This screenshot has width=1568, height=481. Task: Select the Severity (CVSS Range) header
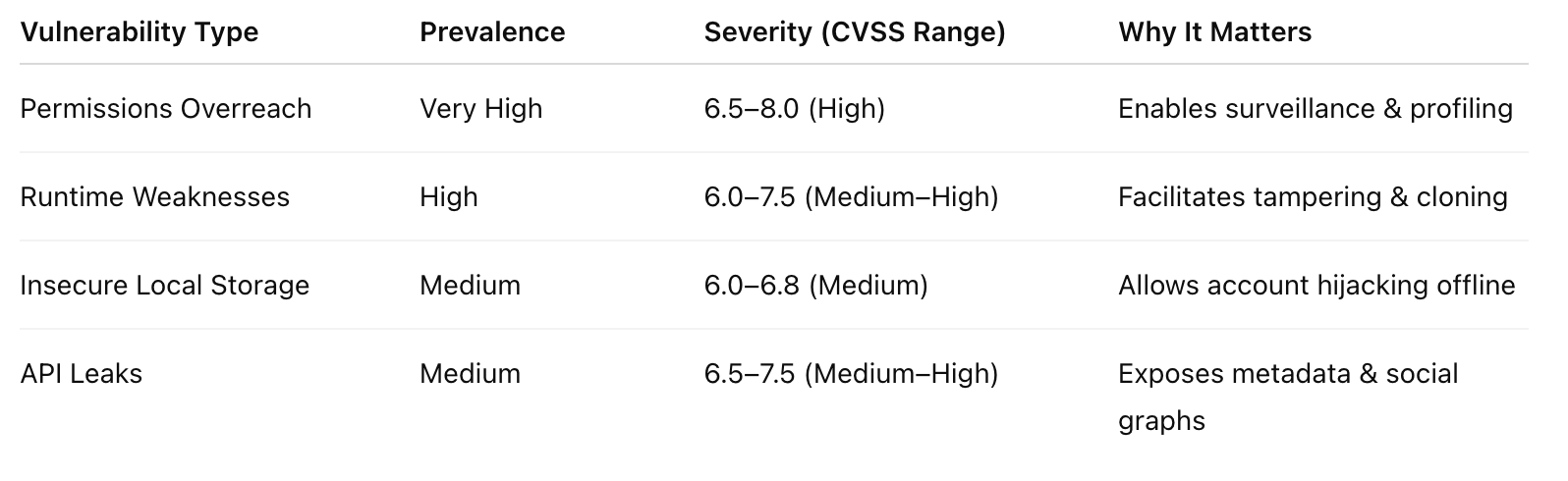point(855,32)
